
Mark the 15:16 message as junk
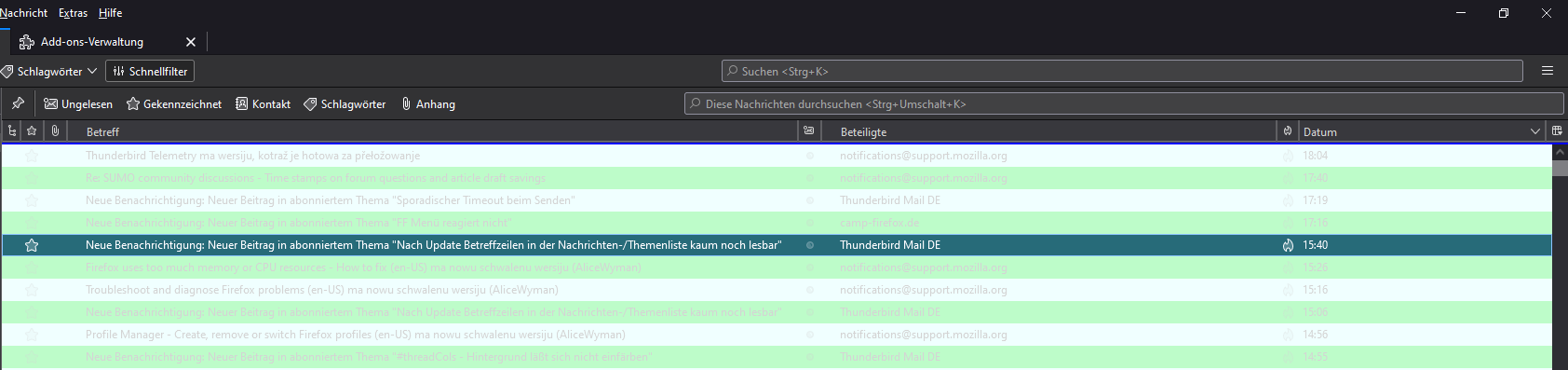[x=1289, y=290]
